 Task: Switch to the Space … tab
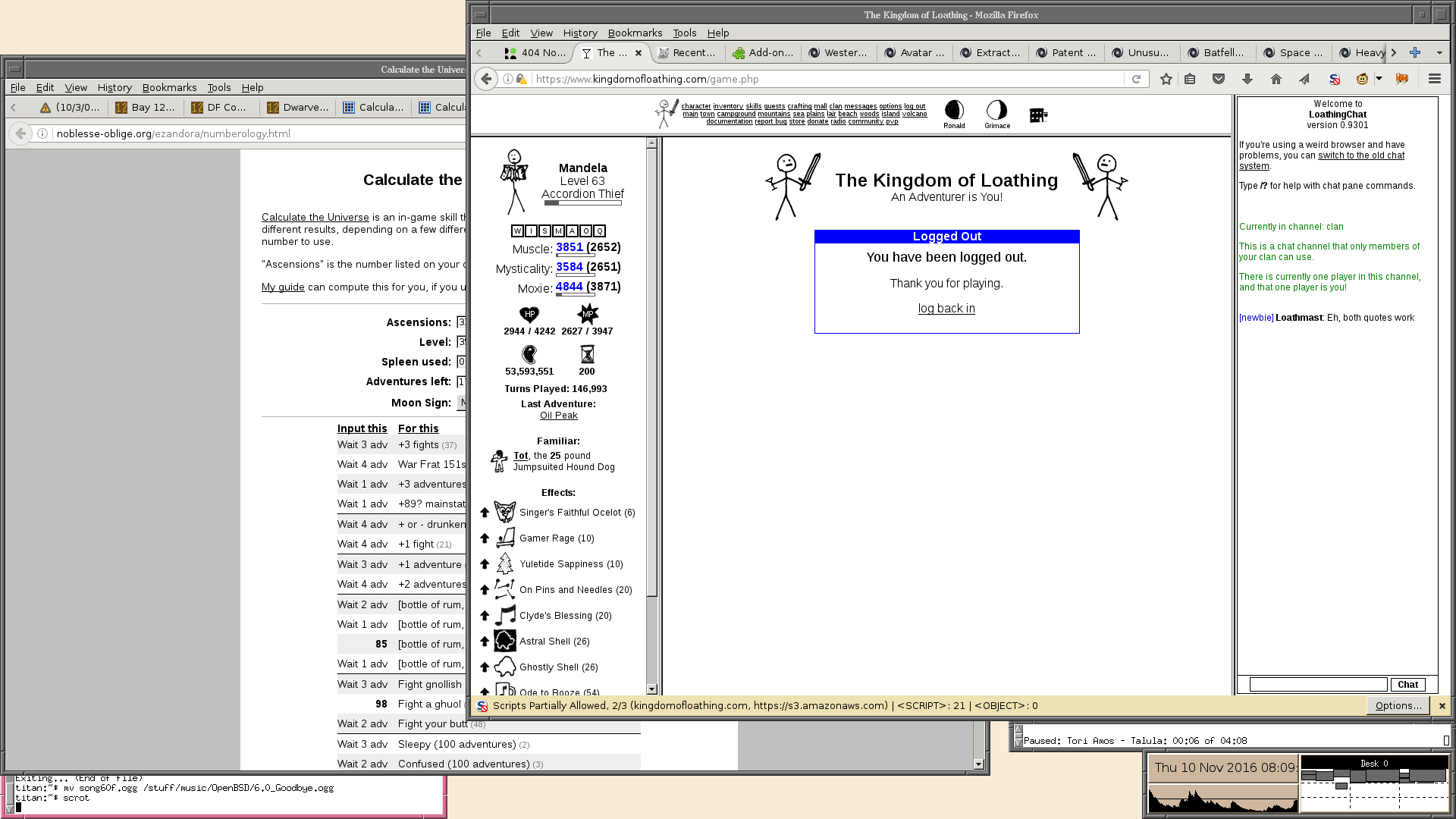coord(1294,52)
